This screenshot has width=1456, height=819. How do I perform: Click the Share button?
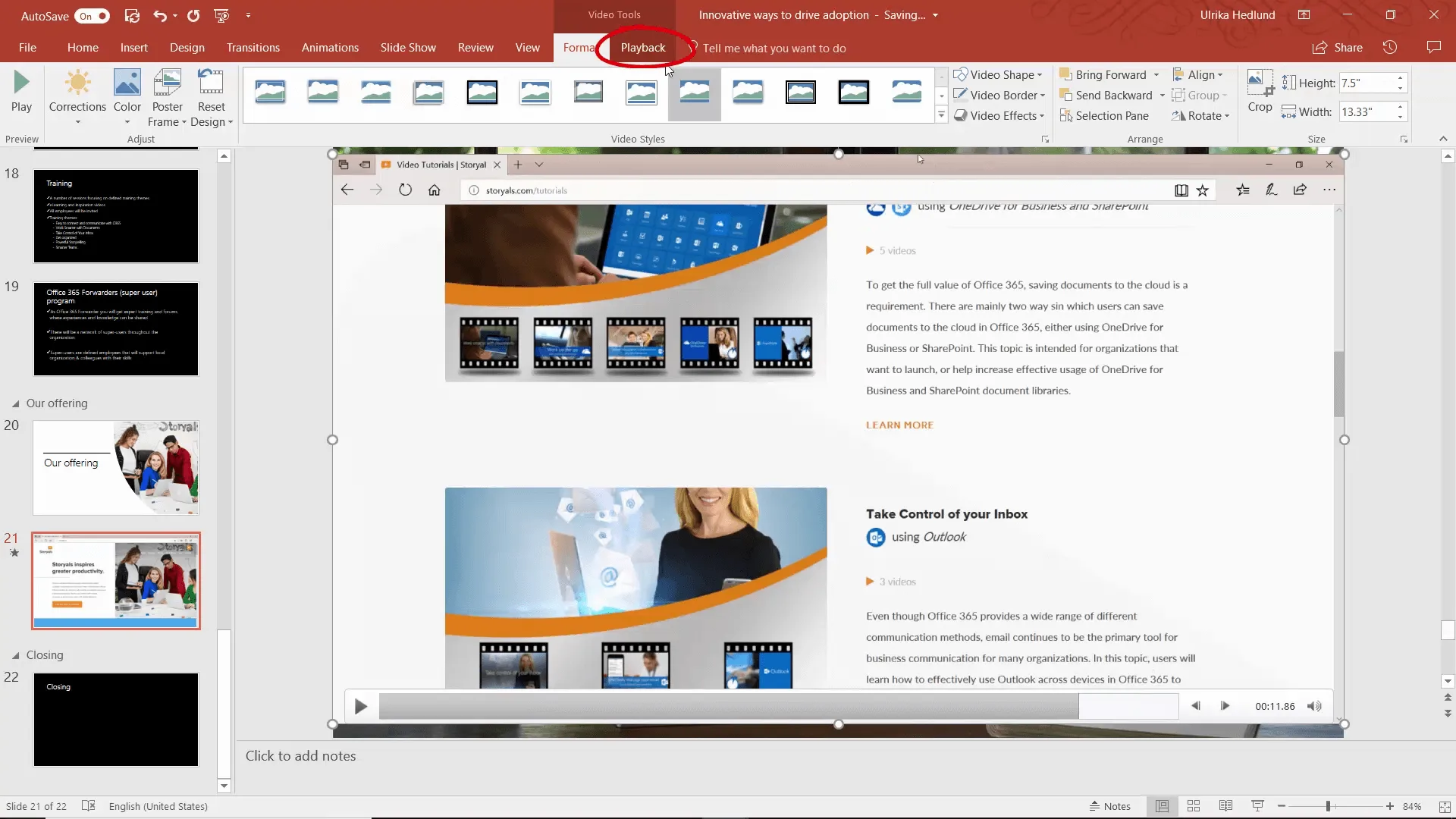(1338, 47)
